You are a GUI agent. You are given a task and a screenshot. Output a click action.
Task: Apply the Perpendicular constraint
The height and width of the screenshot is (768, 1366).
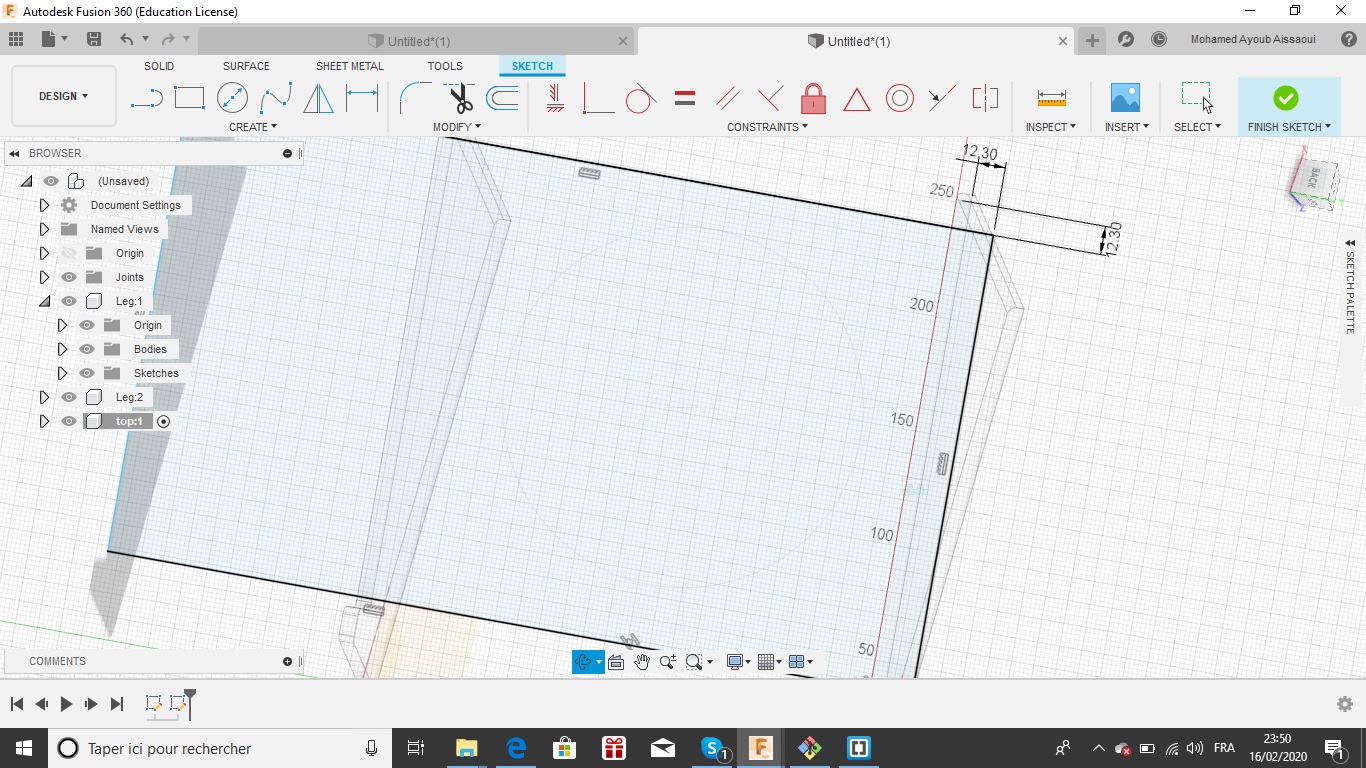pyautogui.click(x=770, y=98)
